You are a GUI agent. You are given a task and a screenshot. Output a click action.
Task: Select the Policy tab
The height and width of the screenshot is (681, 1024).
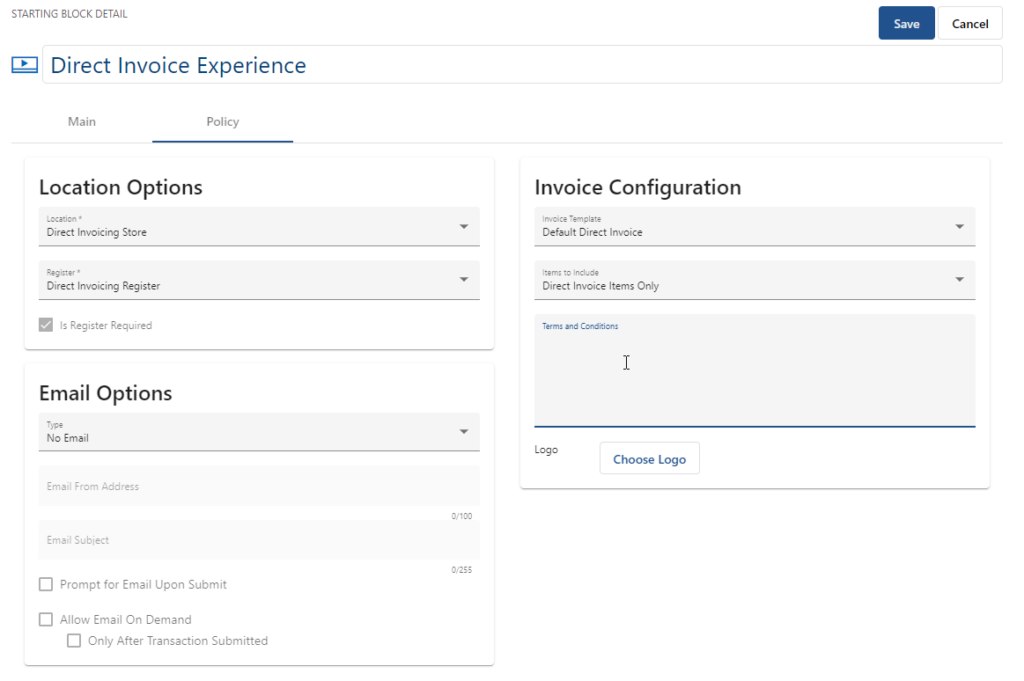point(222,121)
